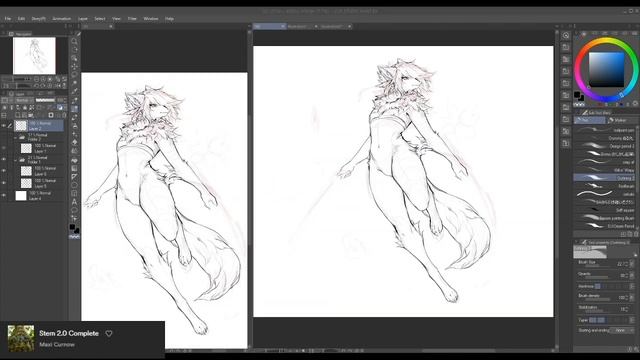Select the Balloon speech bubble tool
640x360 pixels.
point(74,210)
